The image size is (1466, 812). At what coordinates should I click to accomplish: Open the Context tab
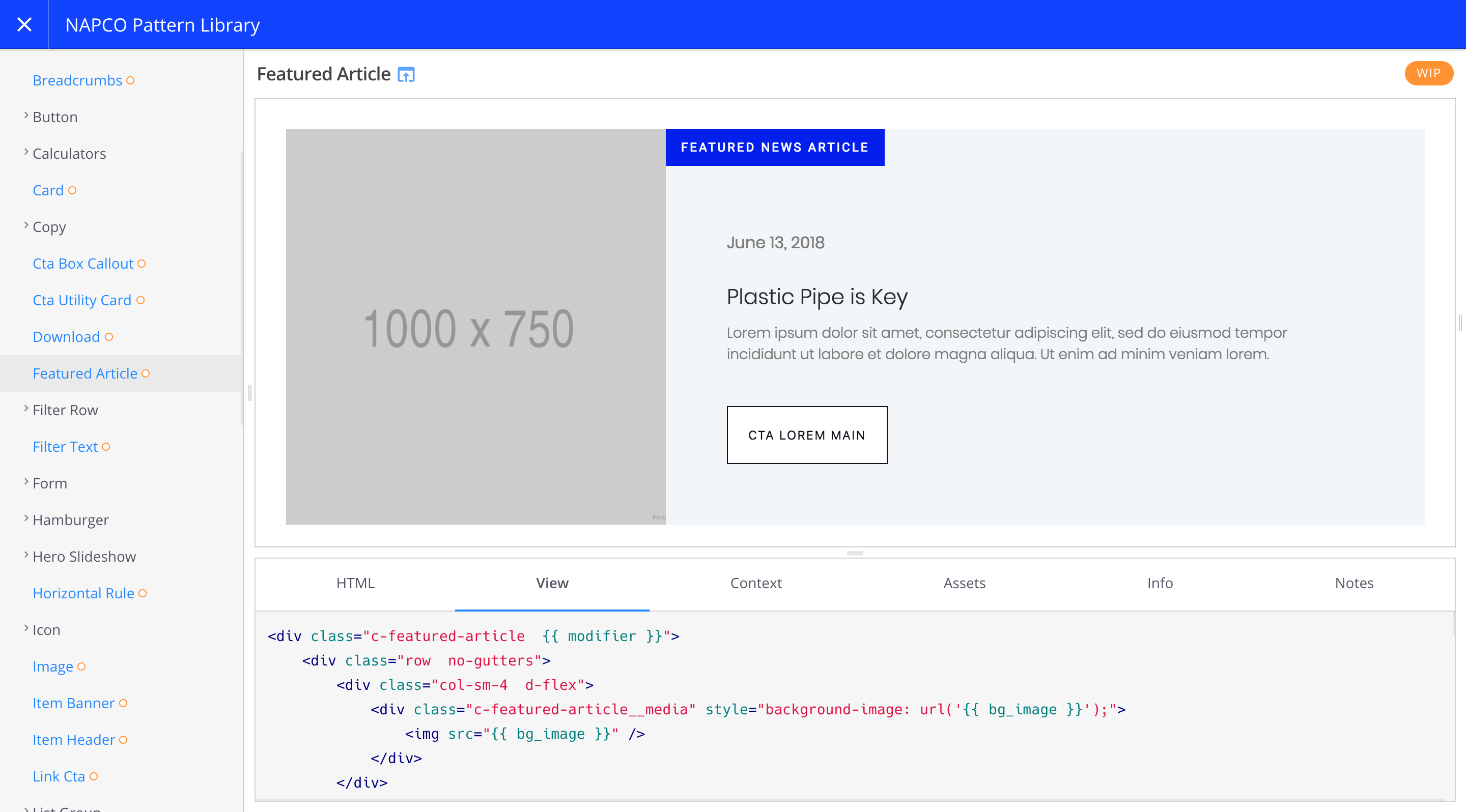756,584
